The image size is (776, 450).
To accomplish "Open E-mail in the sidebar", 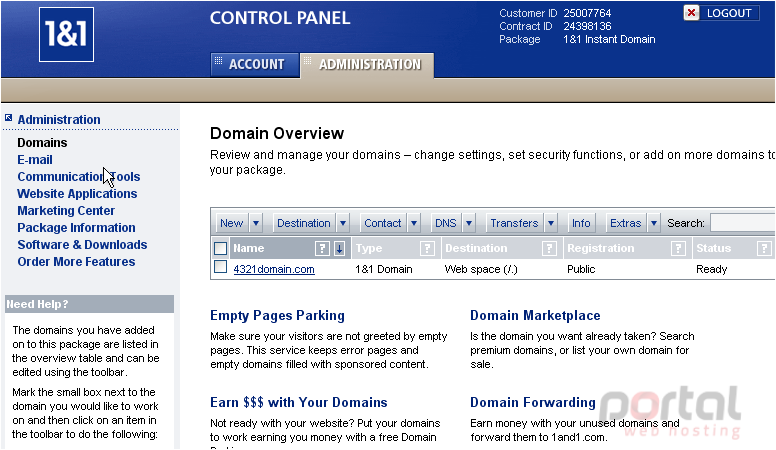I will [x=35, y=160].
